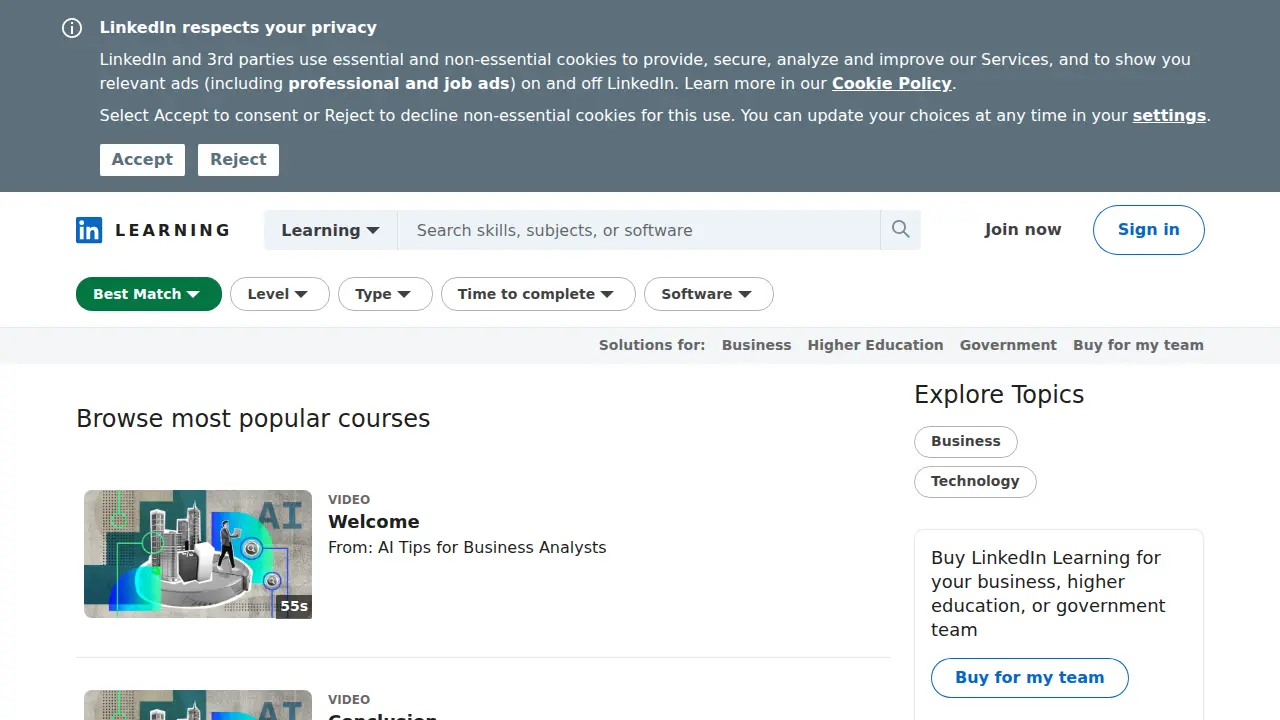Screen dimensions: 1280x720
Task: Click Buy for my team card button
Action: 1030,678
